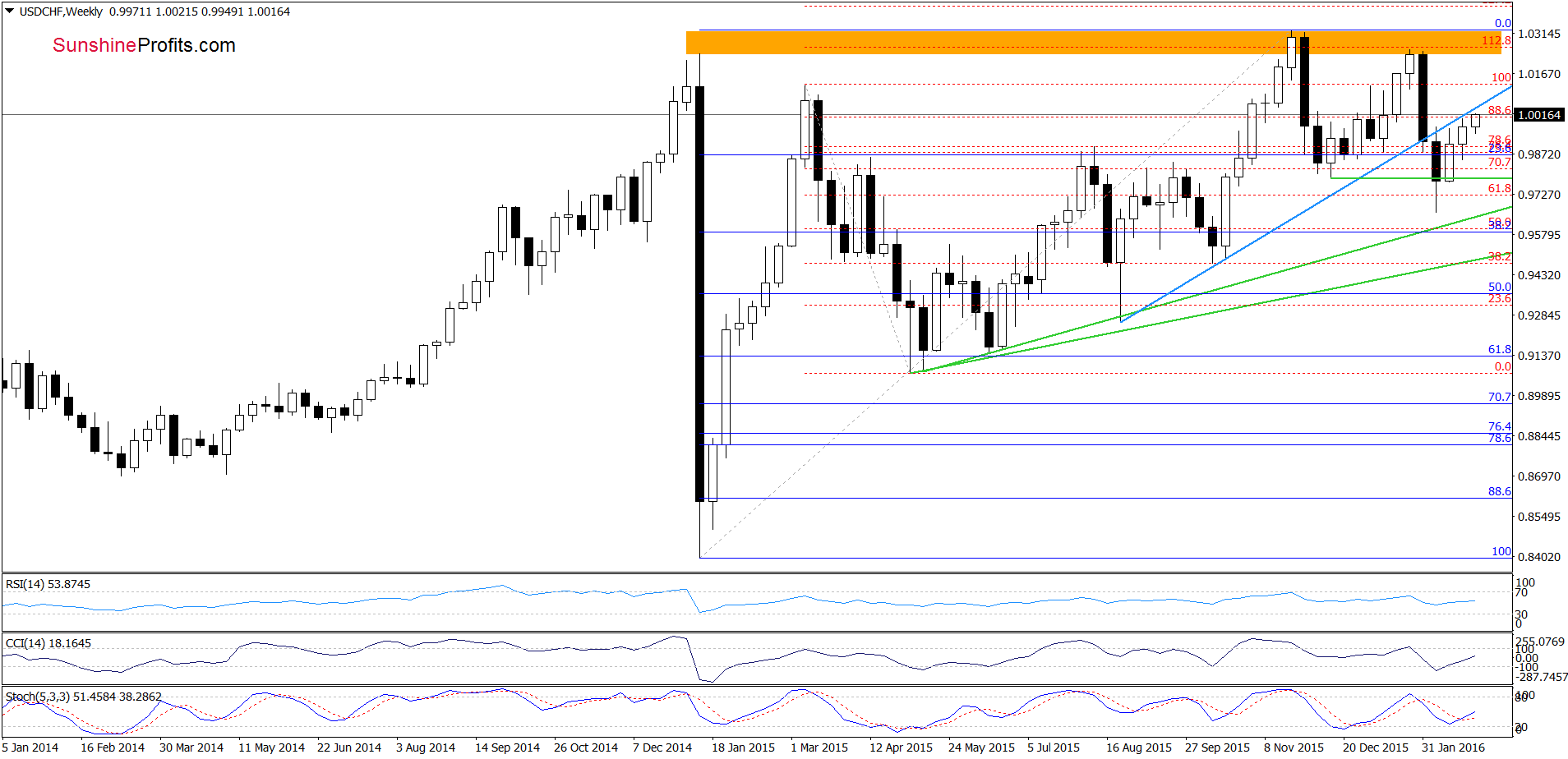This screenshot has width=1568, height=759.
Task: Click the 0.98720 price axis label
Action: coord(1538,154)
